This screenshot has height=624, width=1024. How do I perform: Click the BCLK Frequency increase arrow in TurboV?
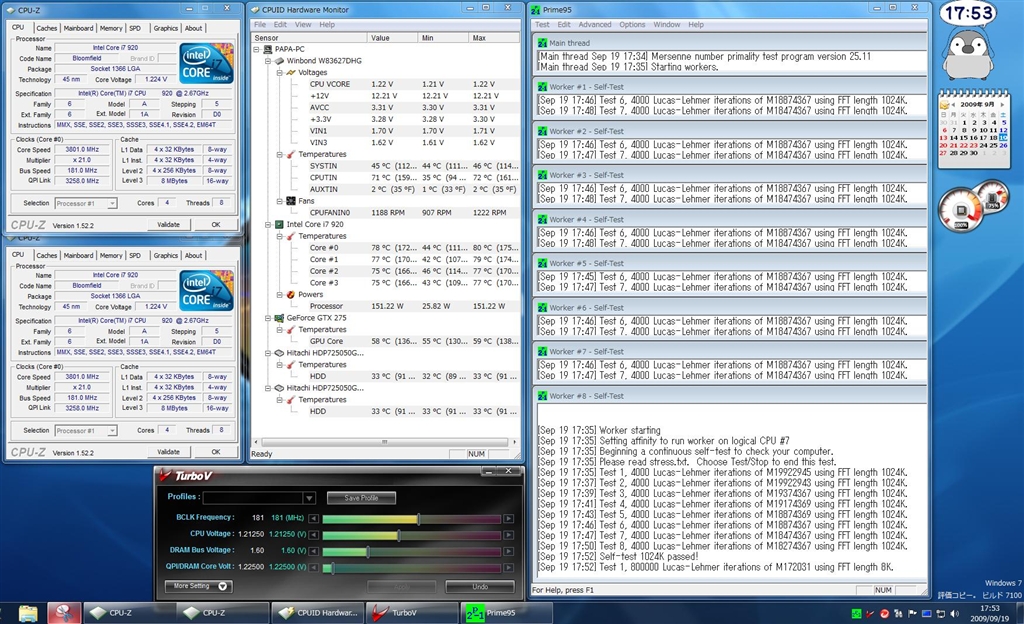click(x=508, y=519)
